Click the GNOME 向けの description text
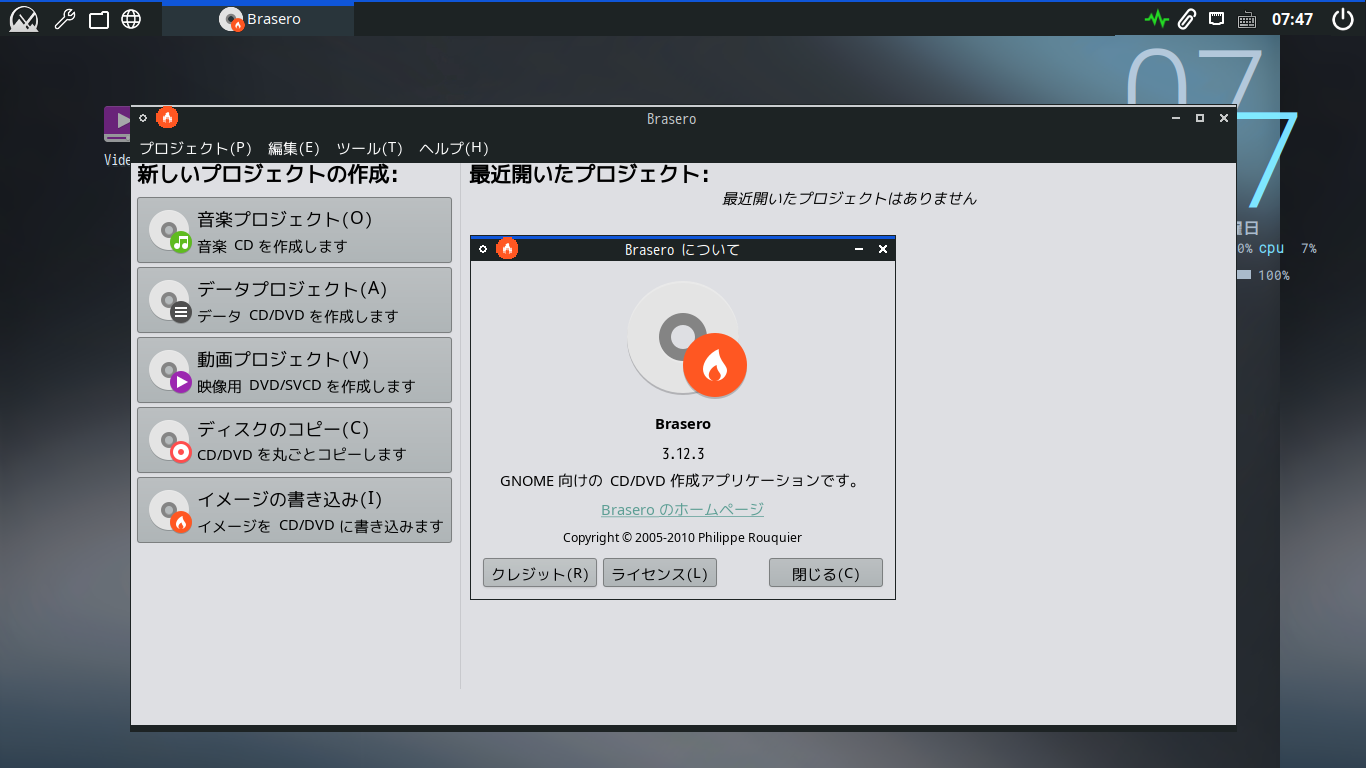The width and height of the screenshot is (1366, 768). coord(680,481)
